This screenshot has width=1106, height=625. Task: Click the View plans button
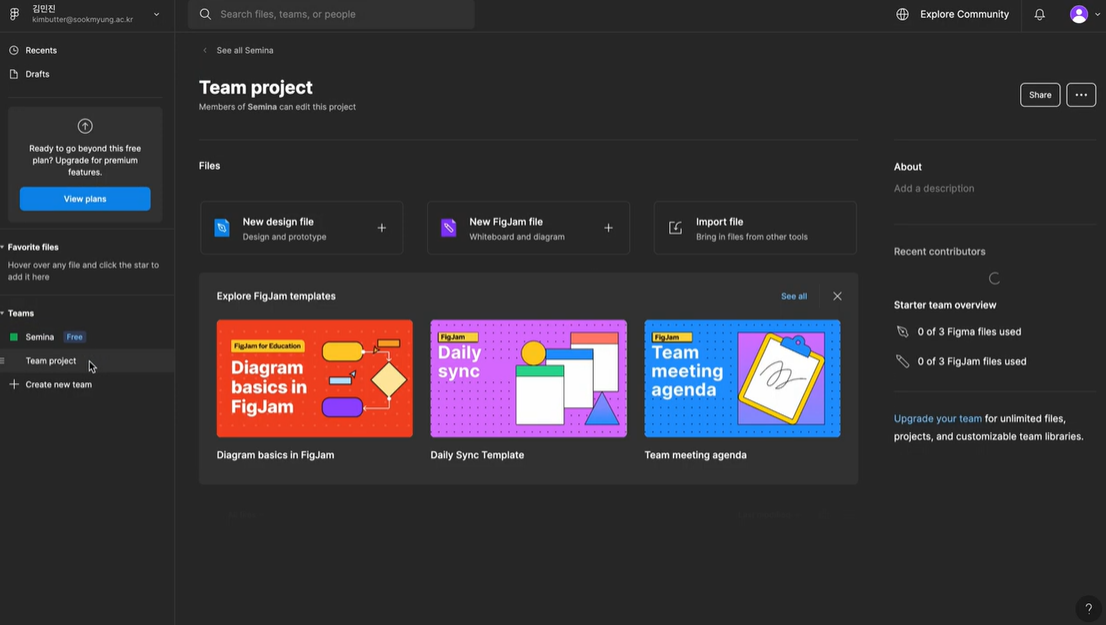tap(85, 199)
